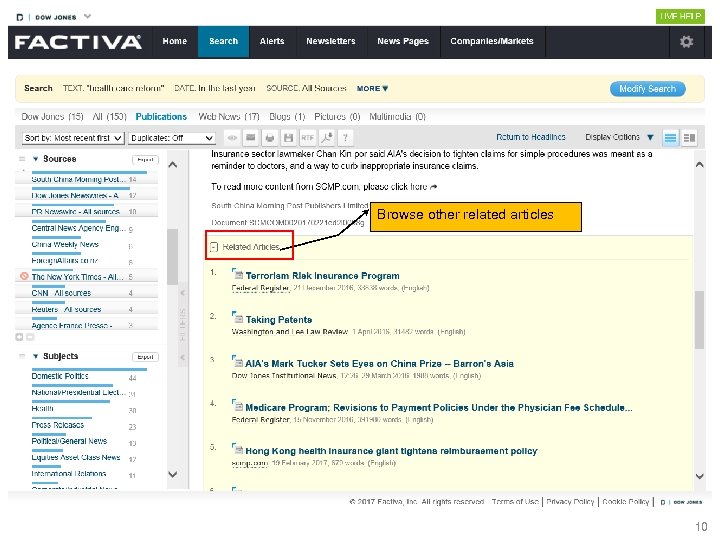
Task: Print the article using printer icon
Action: point(270,138)
